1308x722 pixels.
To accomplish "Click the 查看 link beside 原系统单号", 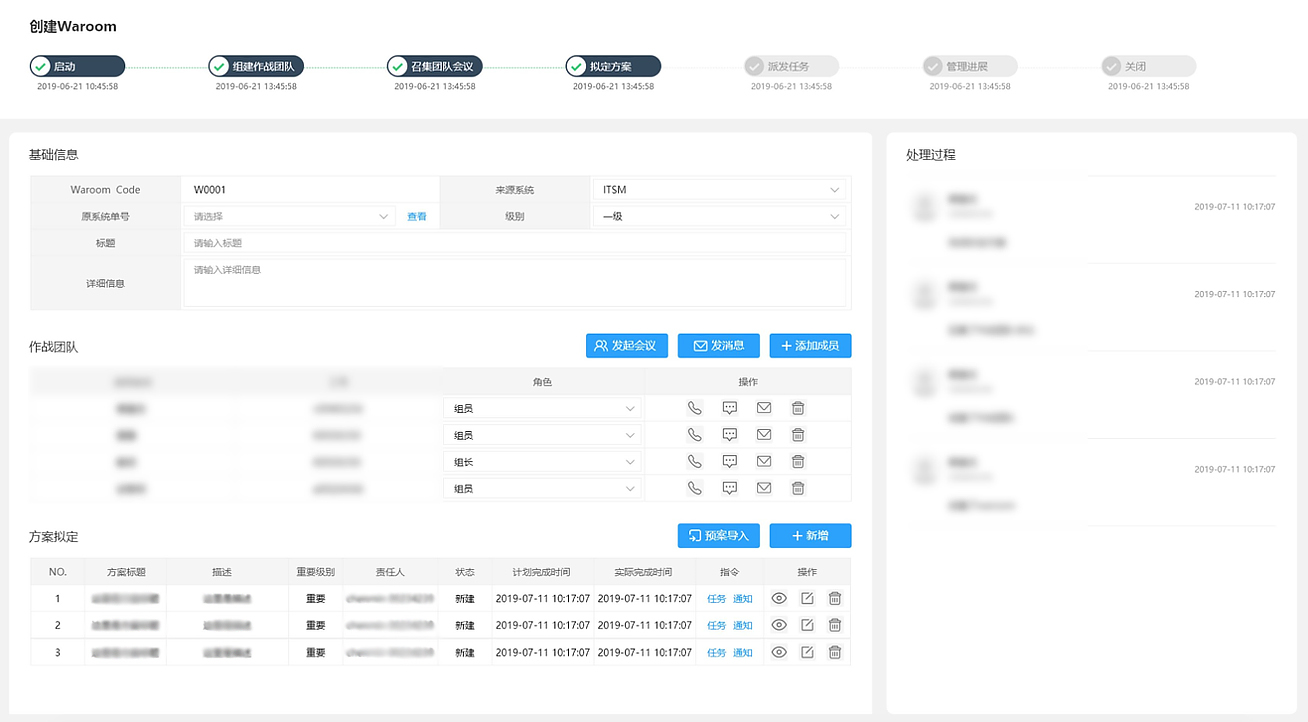I will [x=417, y=216].
